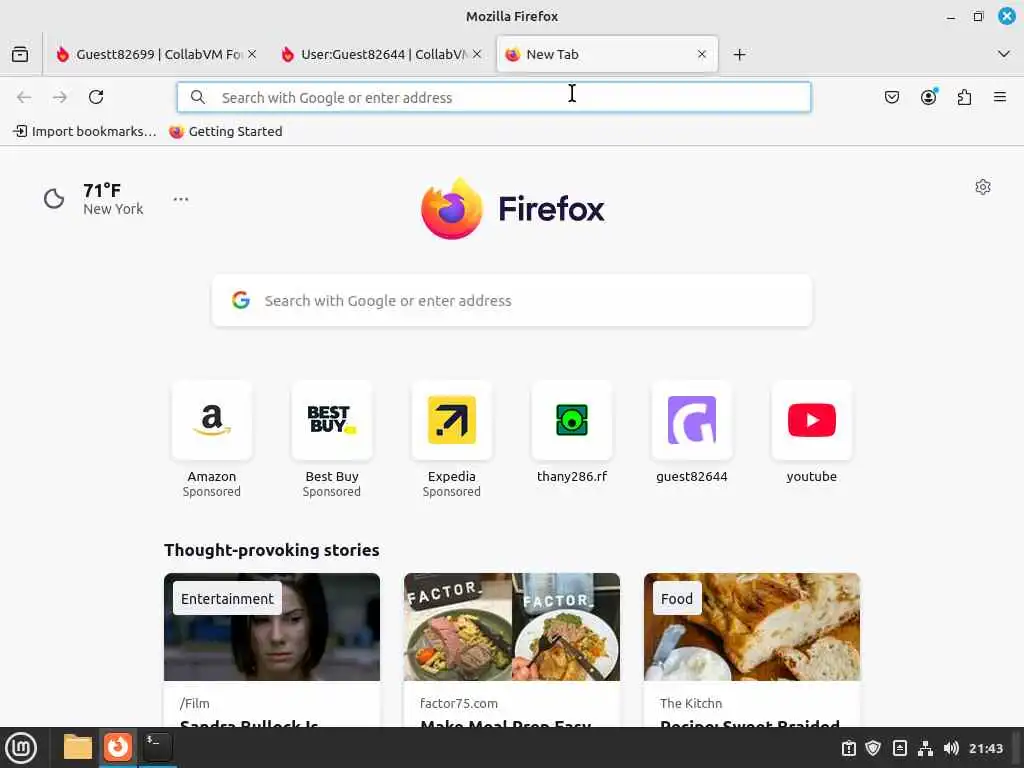Open weather widget three-dot menu
1024x768 pixels.
181,199
